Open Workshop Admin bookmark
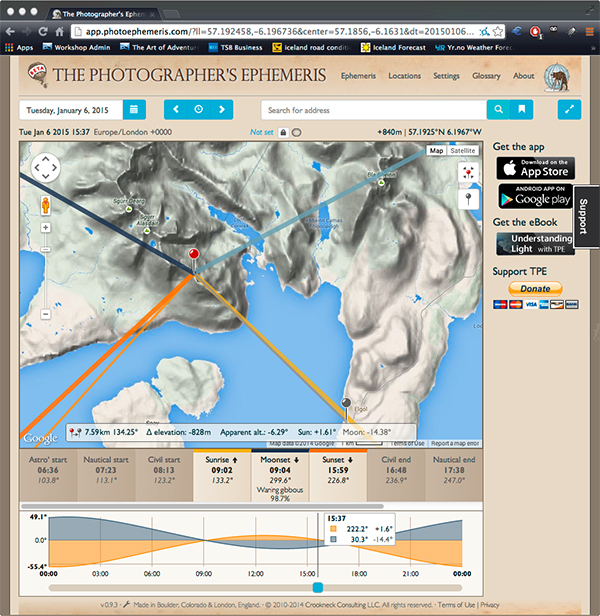Viewport: 600px width, 616px height. coord(77,48)
